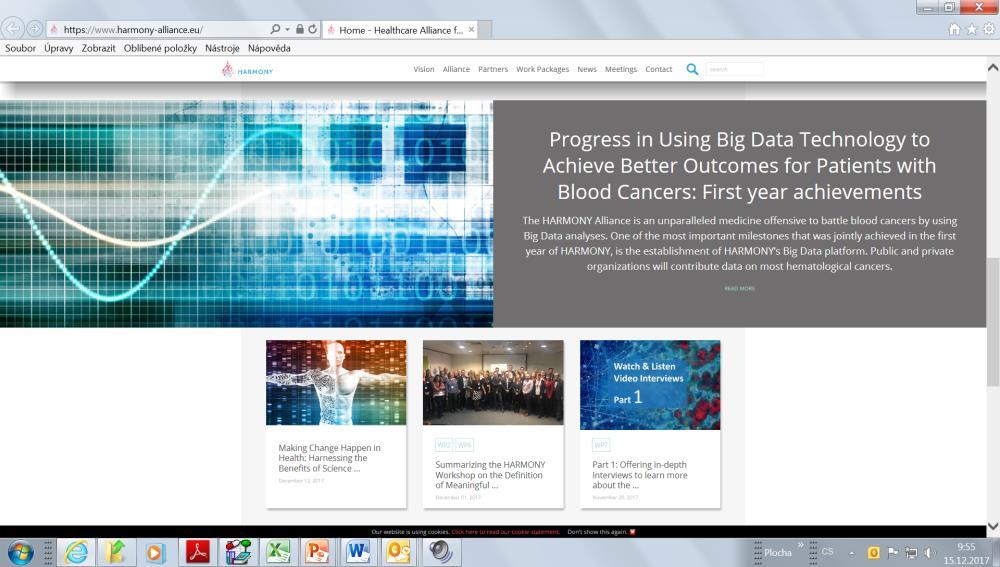Open the Úpravy menu
The width and height of the screenshot is (1000, 567).
coord(59,48)
